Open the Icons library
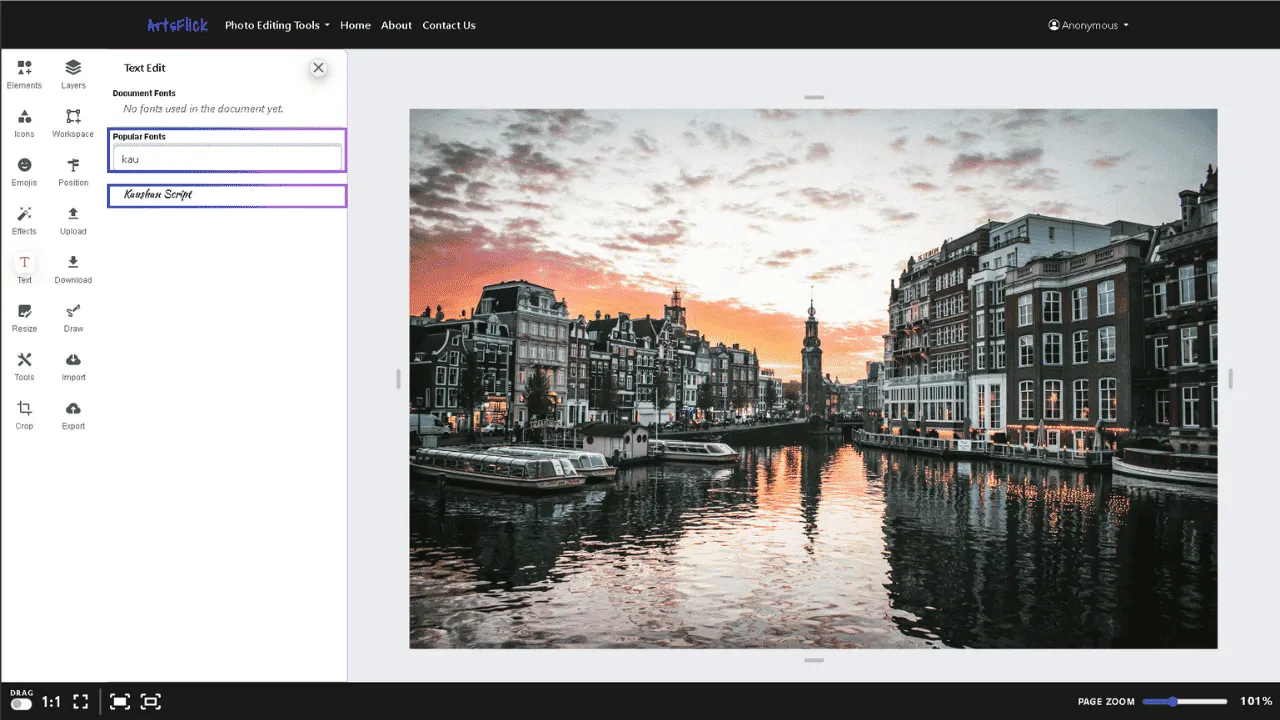The width and height of the screenshot is (1280, 720). coord(24,123)
